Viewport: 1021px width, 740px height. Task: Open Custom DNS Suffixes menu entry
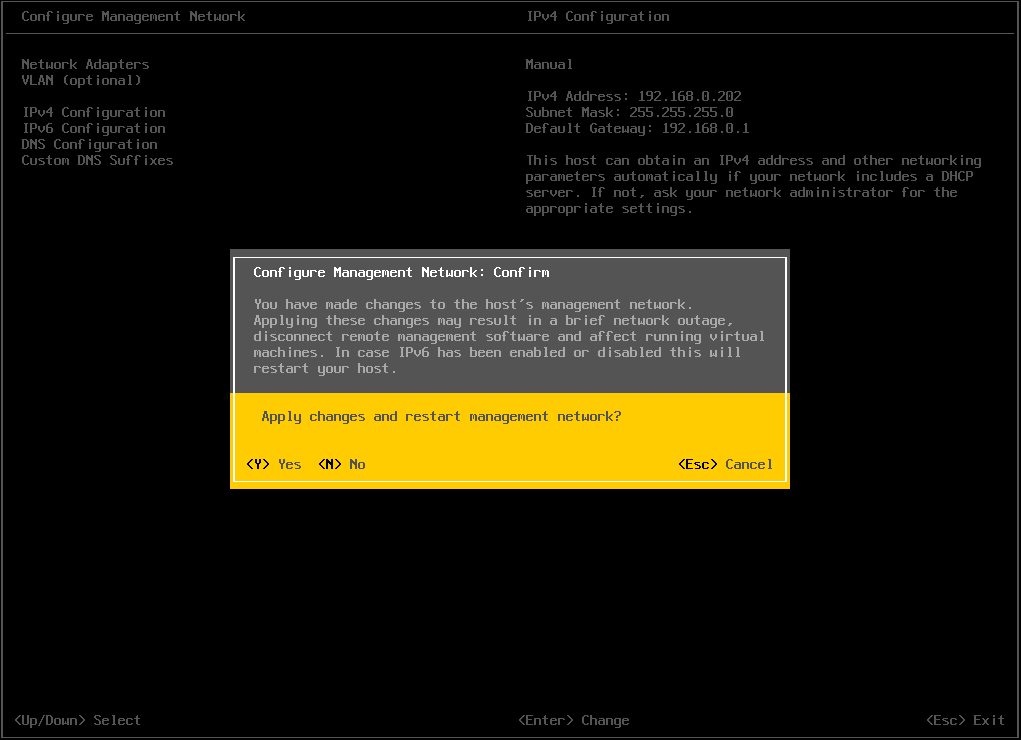(x=98, y=160)
